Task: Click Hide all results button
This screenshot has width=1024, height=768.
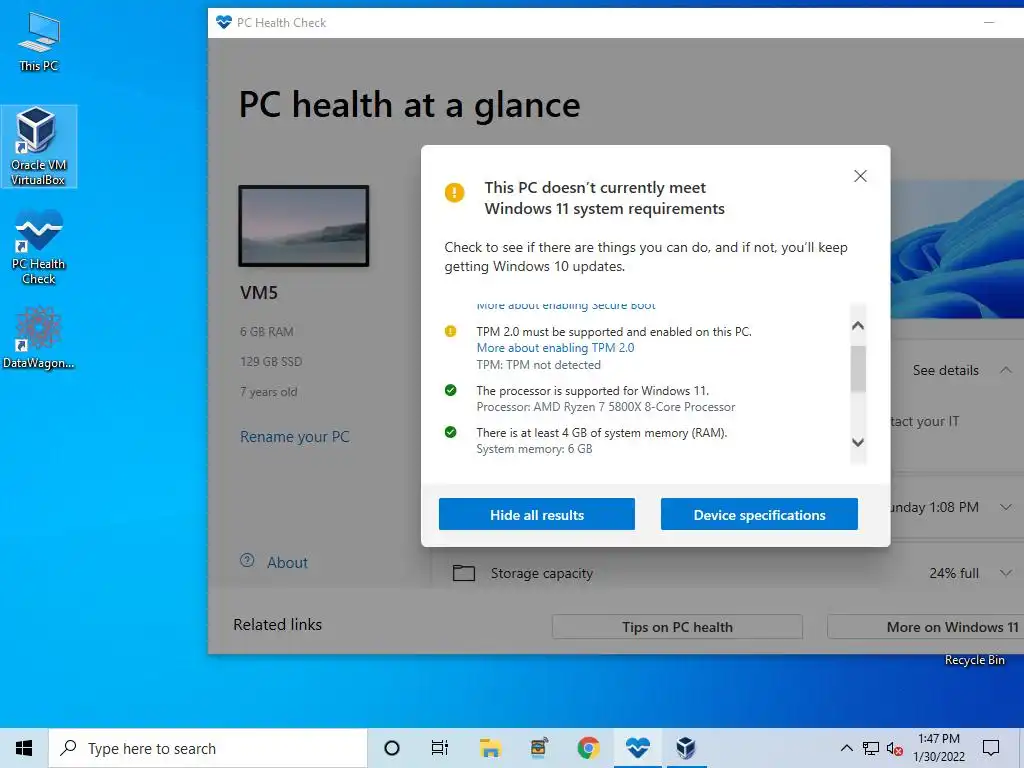Action: 537,514
